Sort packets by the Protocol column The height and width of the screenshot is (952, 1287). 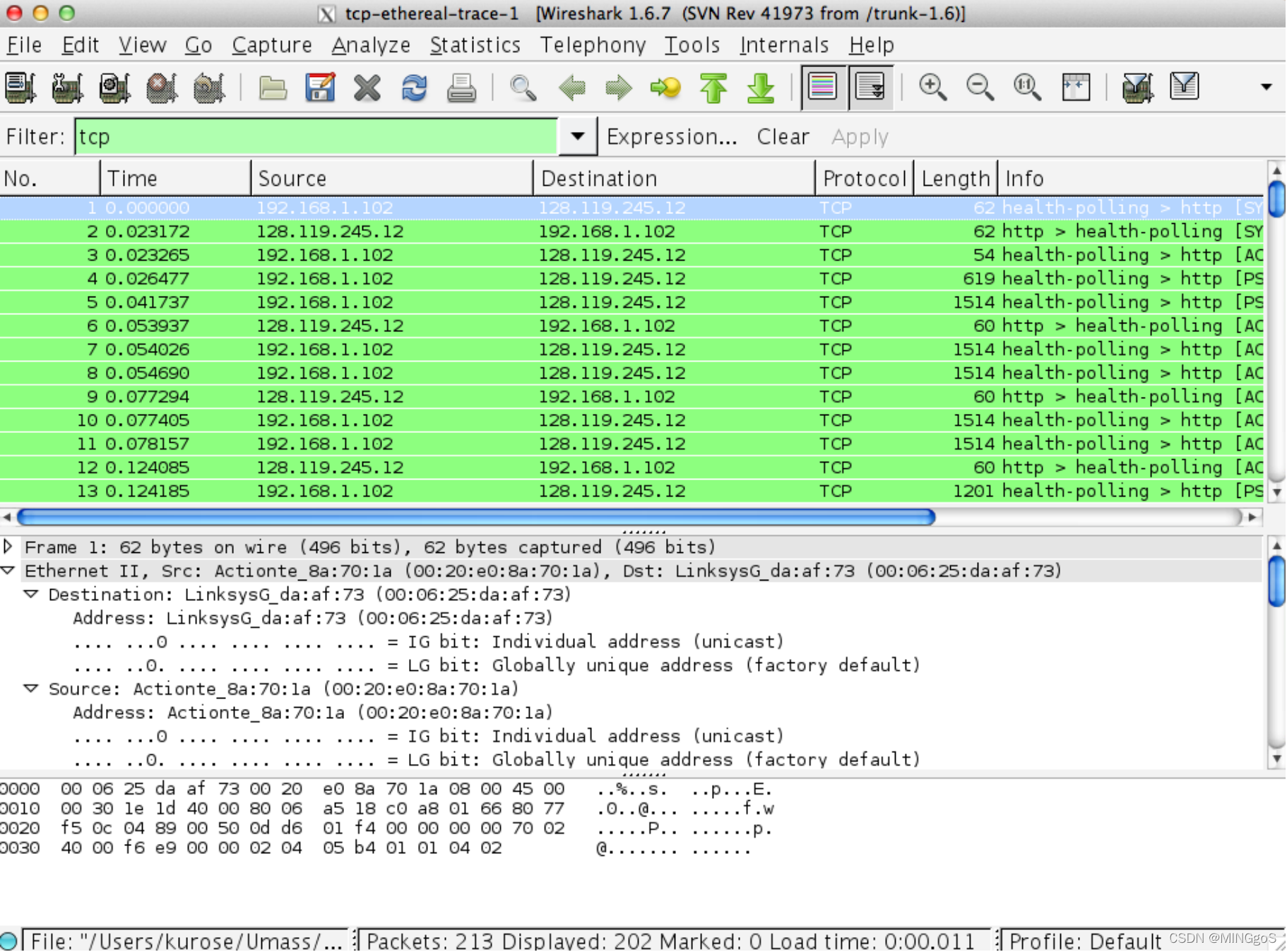point(864,179)
